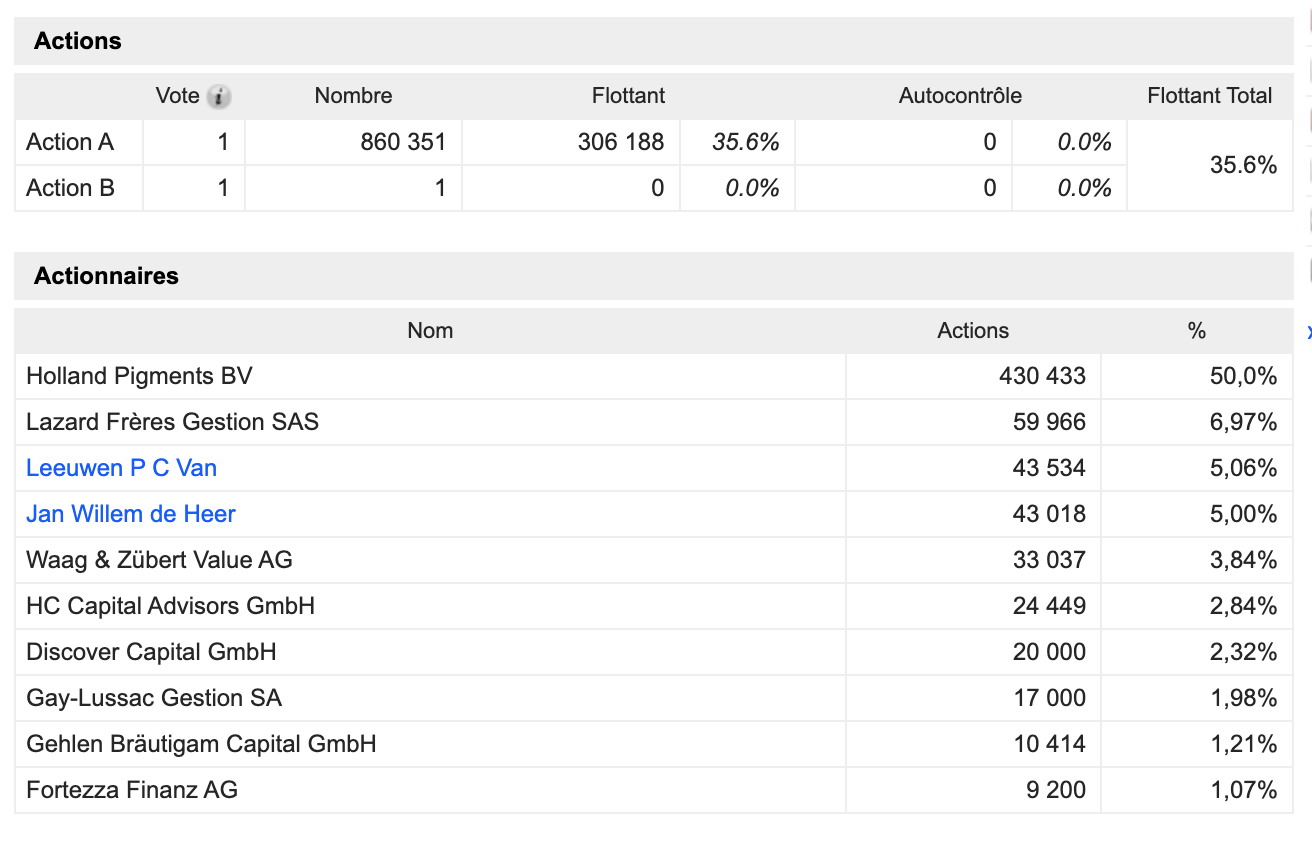Click the Nombre column header
The image size is (1312, 844).
tap(353, 96)
